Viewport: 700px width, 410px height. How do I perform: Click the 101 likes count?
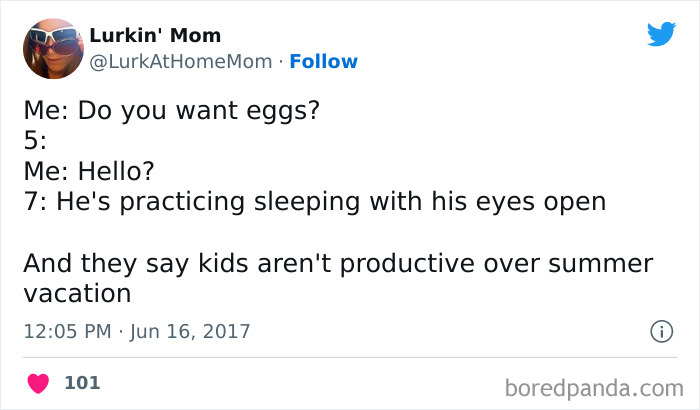click(x=81, y=382)
